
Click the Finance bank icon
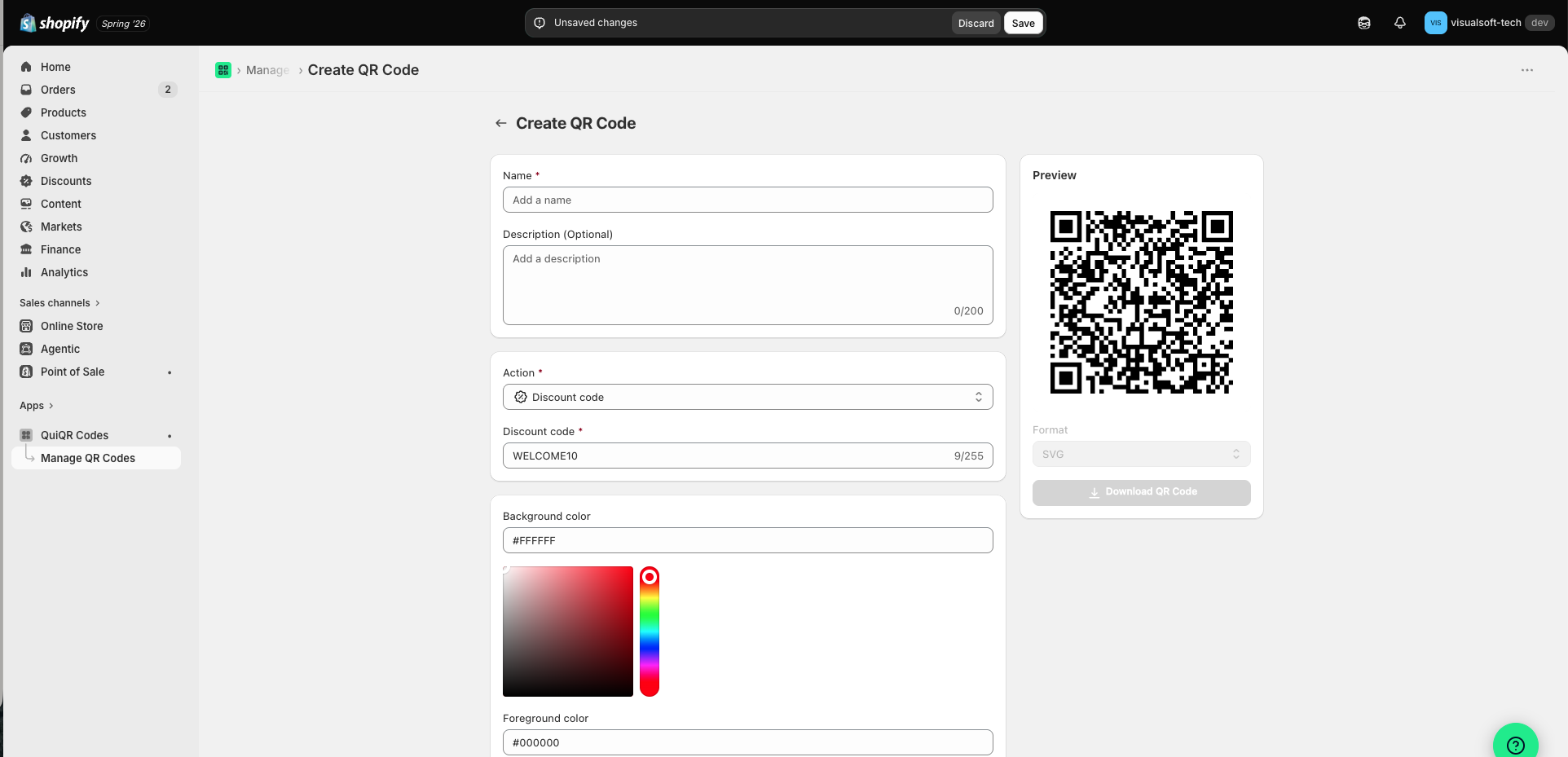(x=26, y=249)
